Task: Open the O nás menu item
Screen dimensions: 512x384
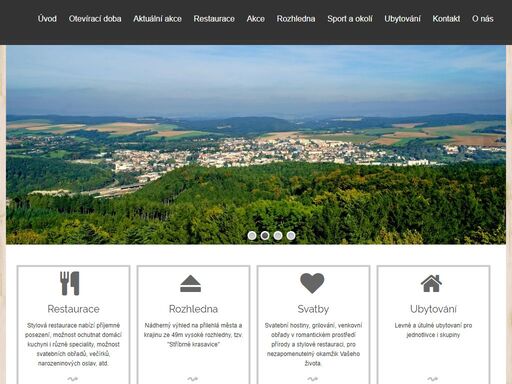Action: [482, 19]
